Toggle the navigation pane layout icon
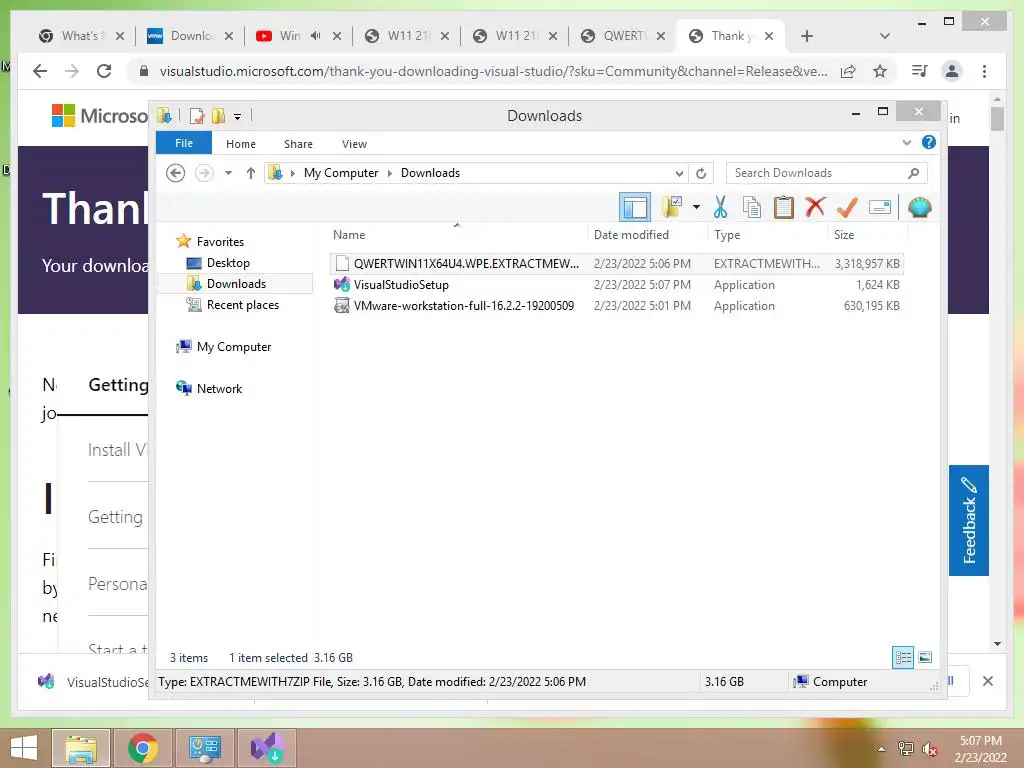 click(635, 208)
